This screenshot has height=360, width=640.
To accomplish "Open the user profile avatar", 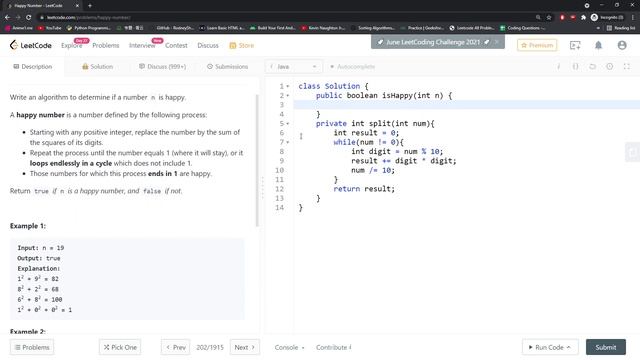I will point(622,45).
